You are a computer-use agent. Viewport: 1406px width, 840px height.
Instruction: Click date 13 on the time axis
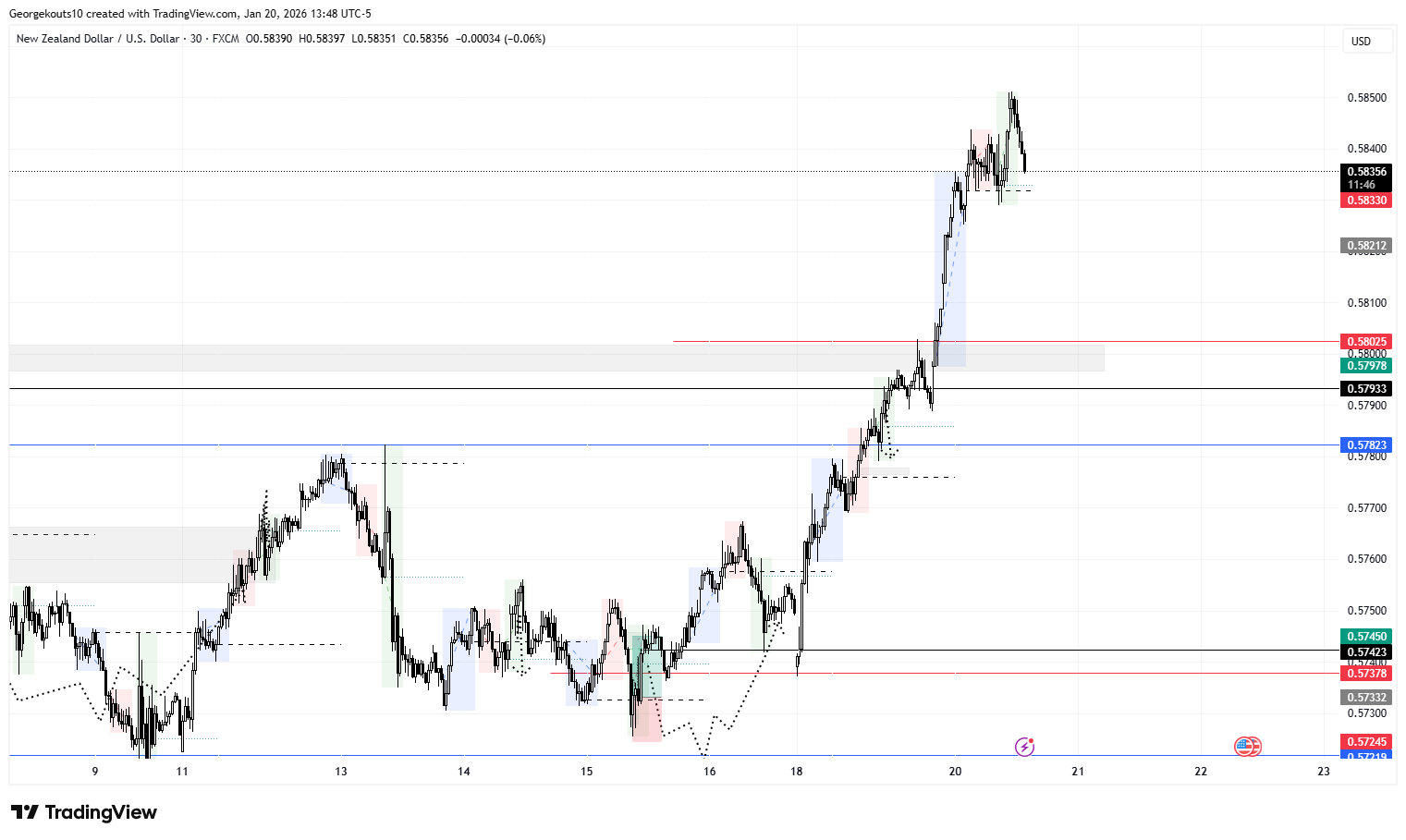[341, 772]
